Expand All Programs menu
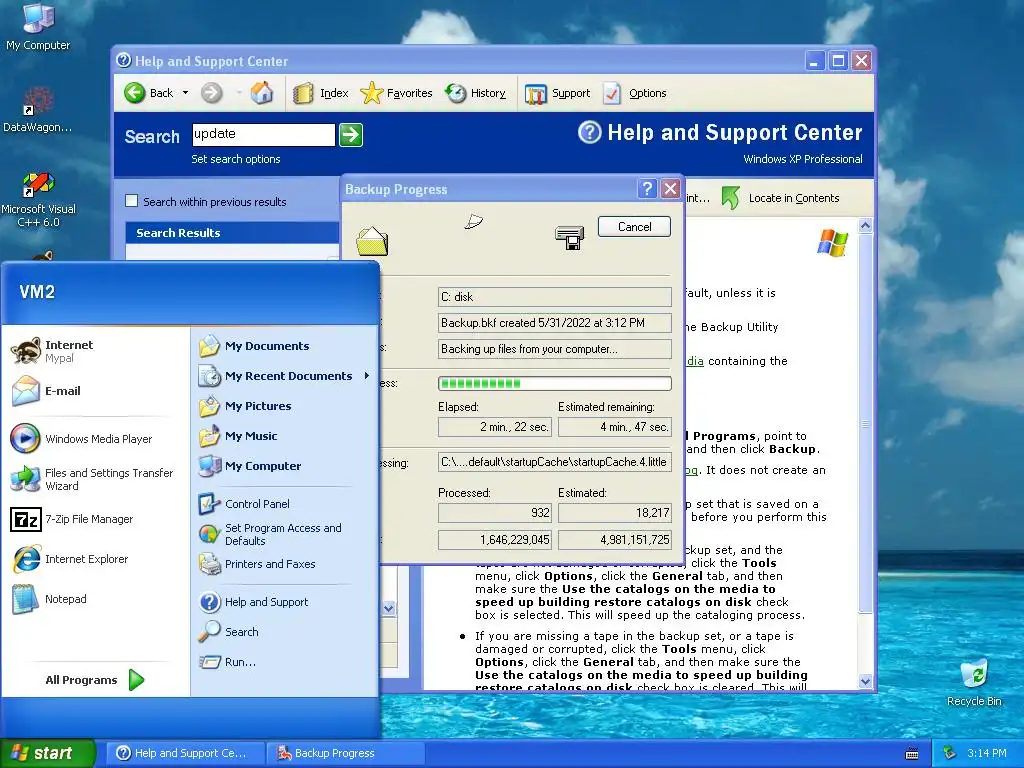 coord(95,680)
